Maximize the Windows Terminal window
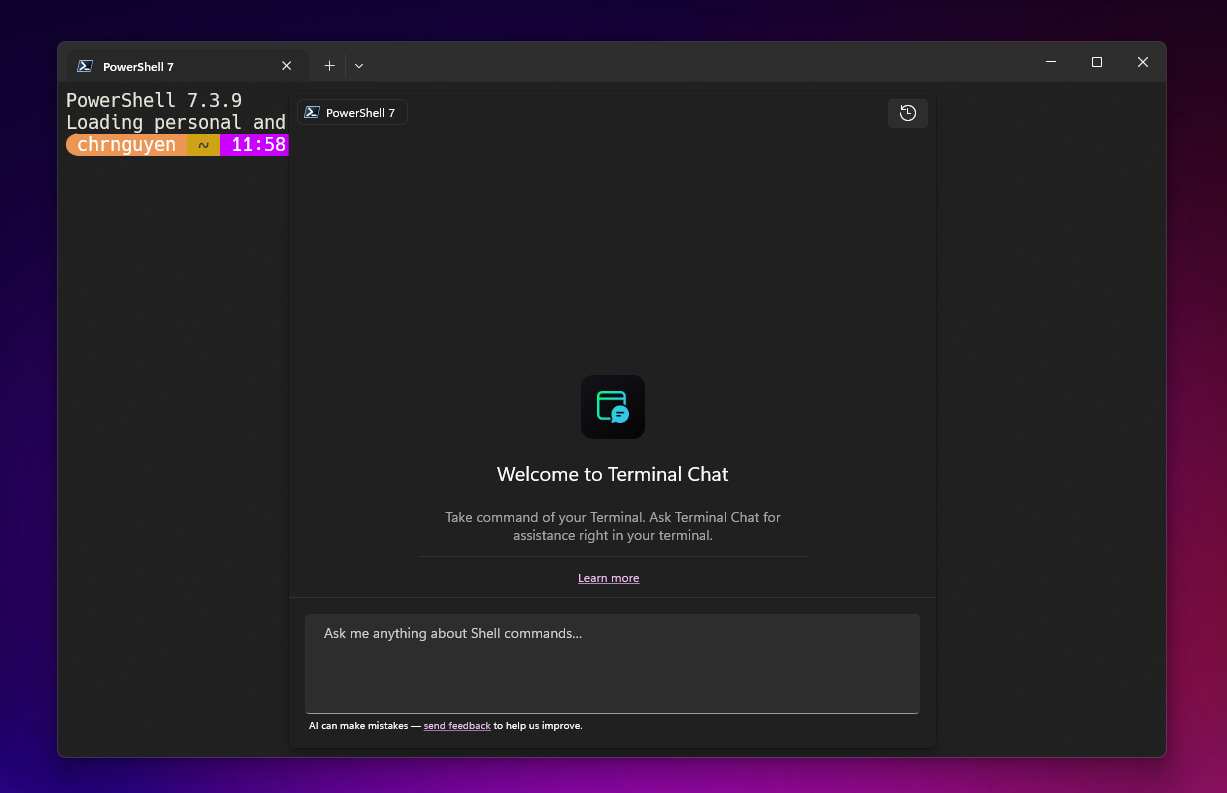 point(1096,61)
